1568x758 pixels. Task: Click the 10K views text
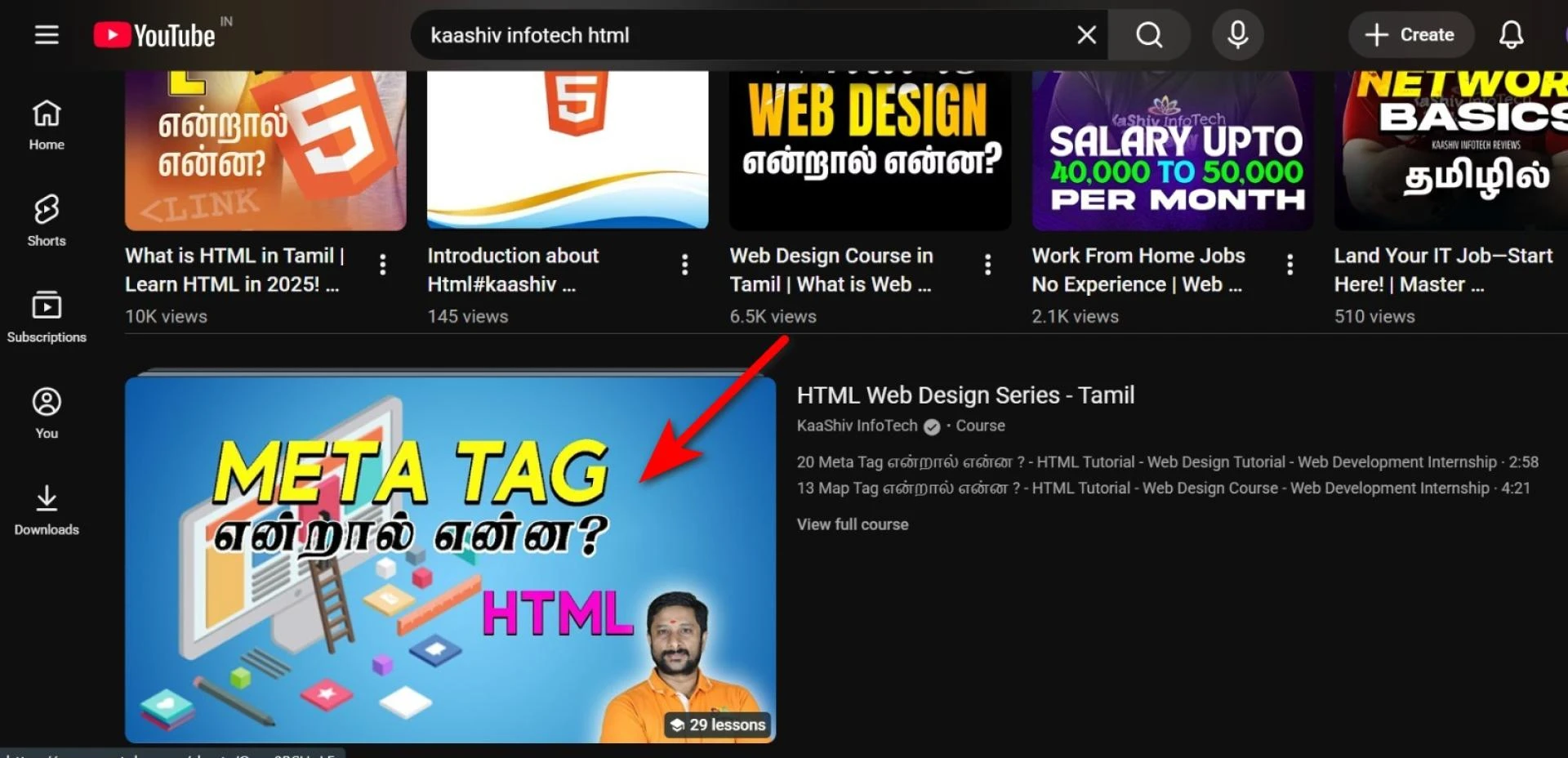(166, 317)
